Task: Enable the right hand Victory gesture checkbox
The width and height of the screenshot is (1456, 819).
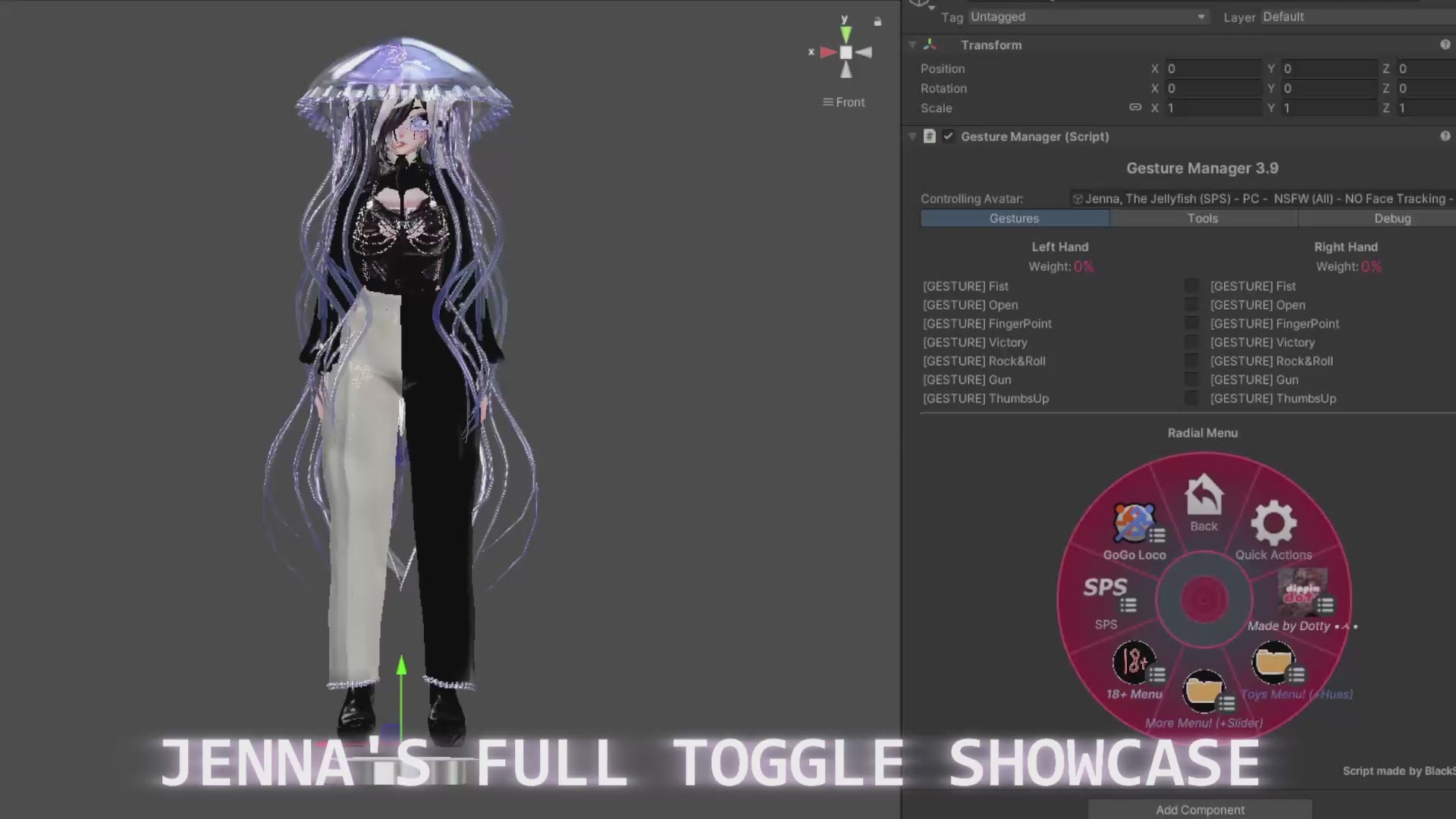Action: coord(1191,342)
